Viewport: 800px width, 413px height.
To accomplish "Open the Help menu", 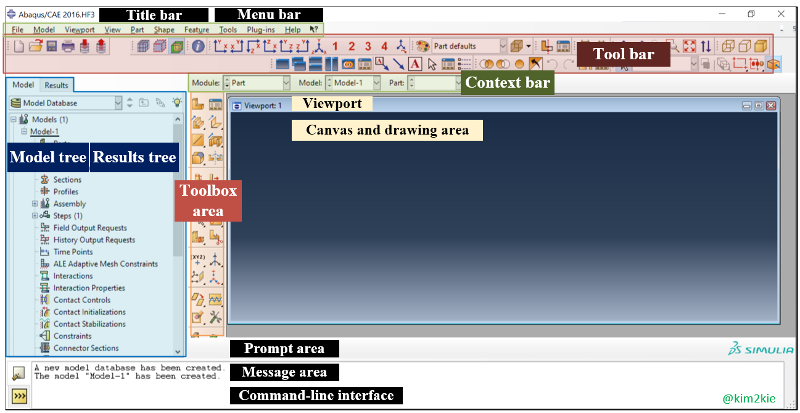I will pos(293,30).
